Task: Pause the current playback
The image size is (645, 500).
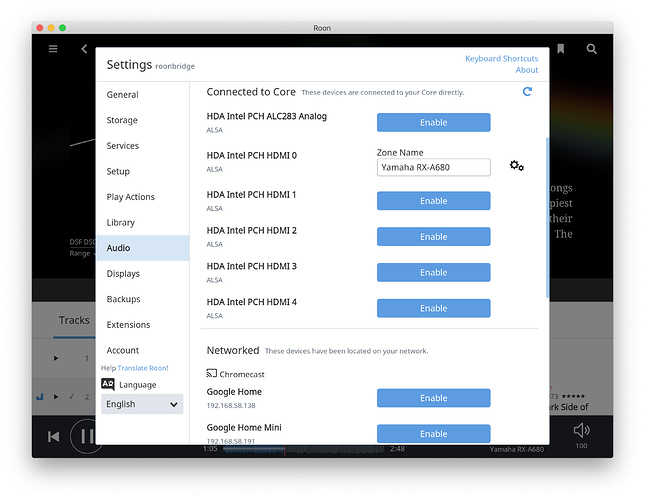Action: tap(87, 436)
